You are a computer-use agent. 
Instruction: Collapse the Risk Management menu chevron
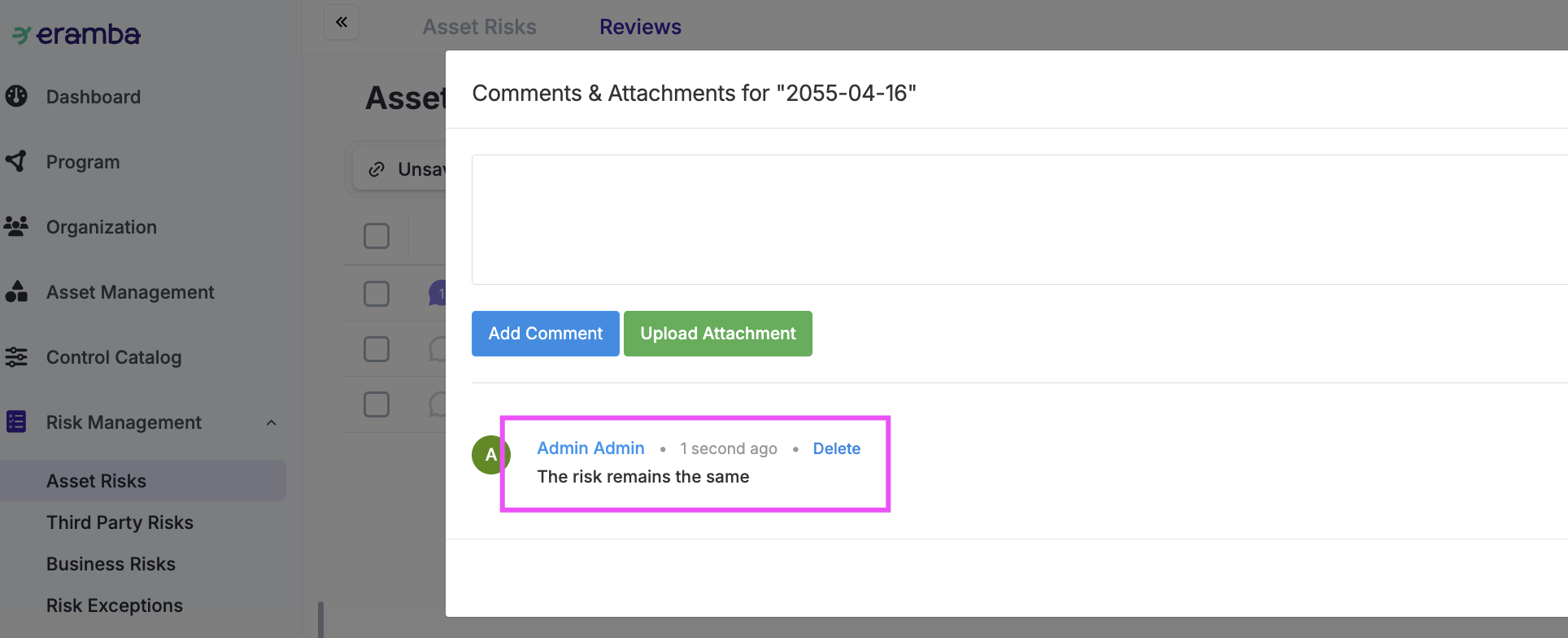point(272,422)
